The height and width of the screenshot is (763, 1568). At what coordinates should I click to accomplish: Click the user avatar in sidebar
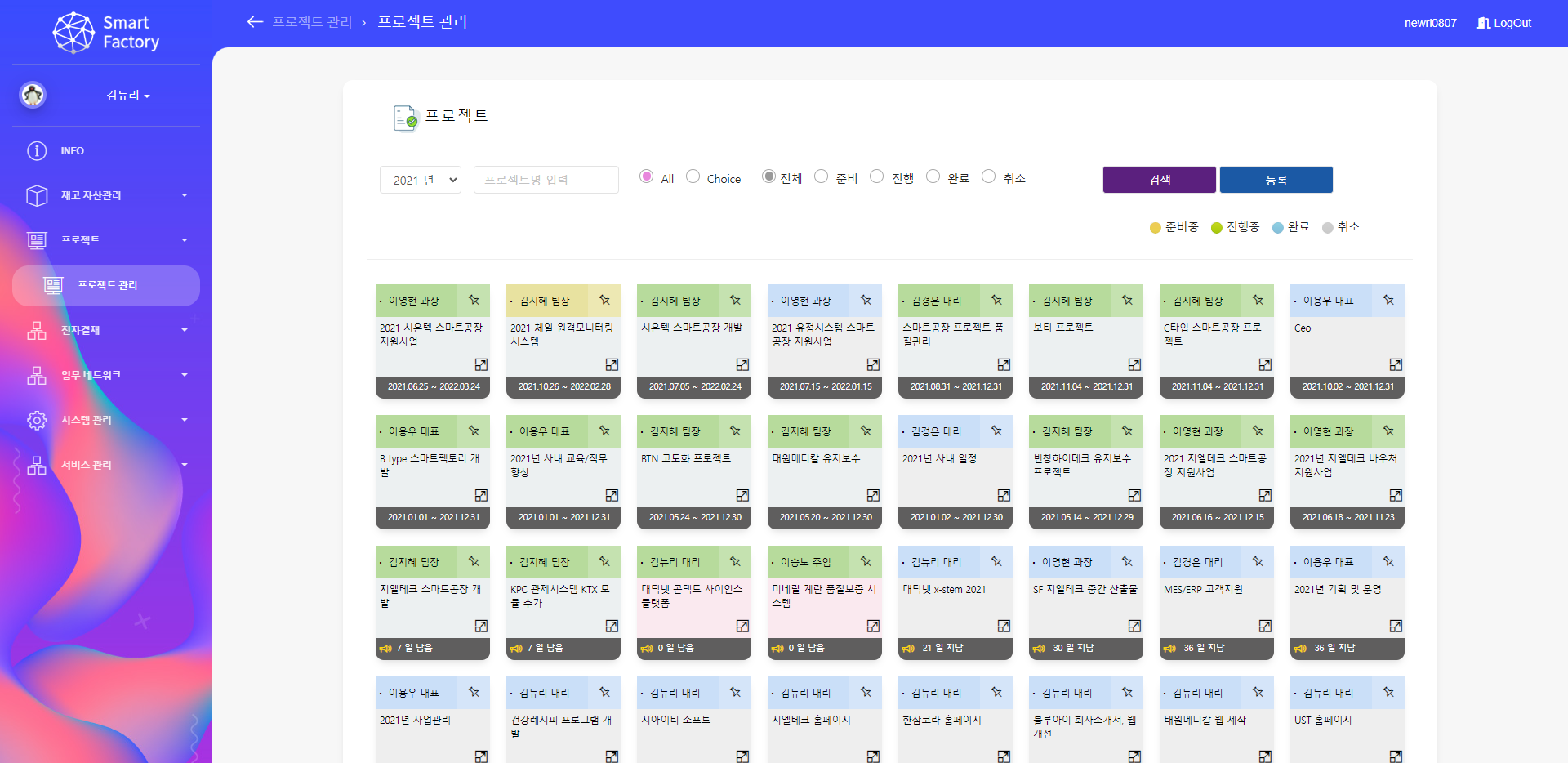point(33,96)
